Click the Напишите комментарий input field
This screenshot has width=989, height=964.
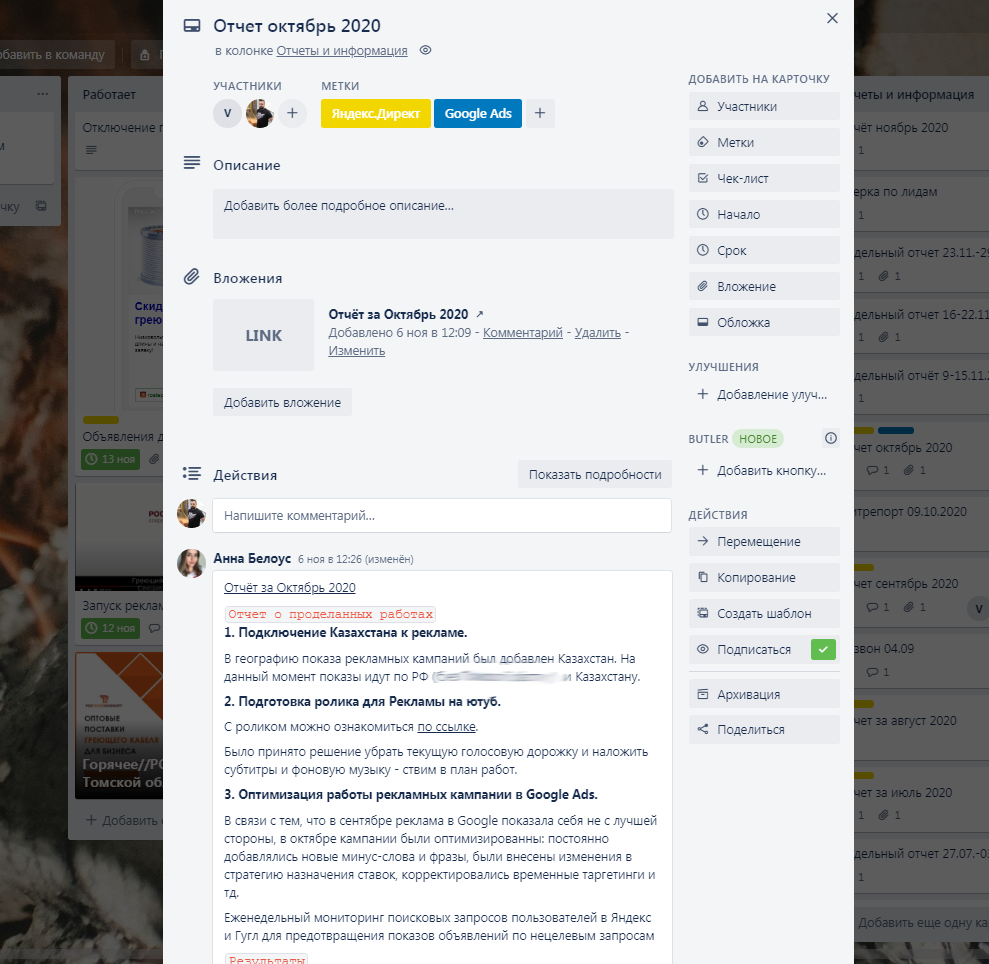442,515
